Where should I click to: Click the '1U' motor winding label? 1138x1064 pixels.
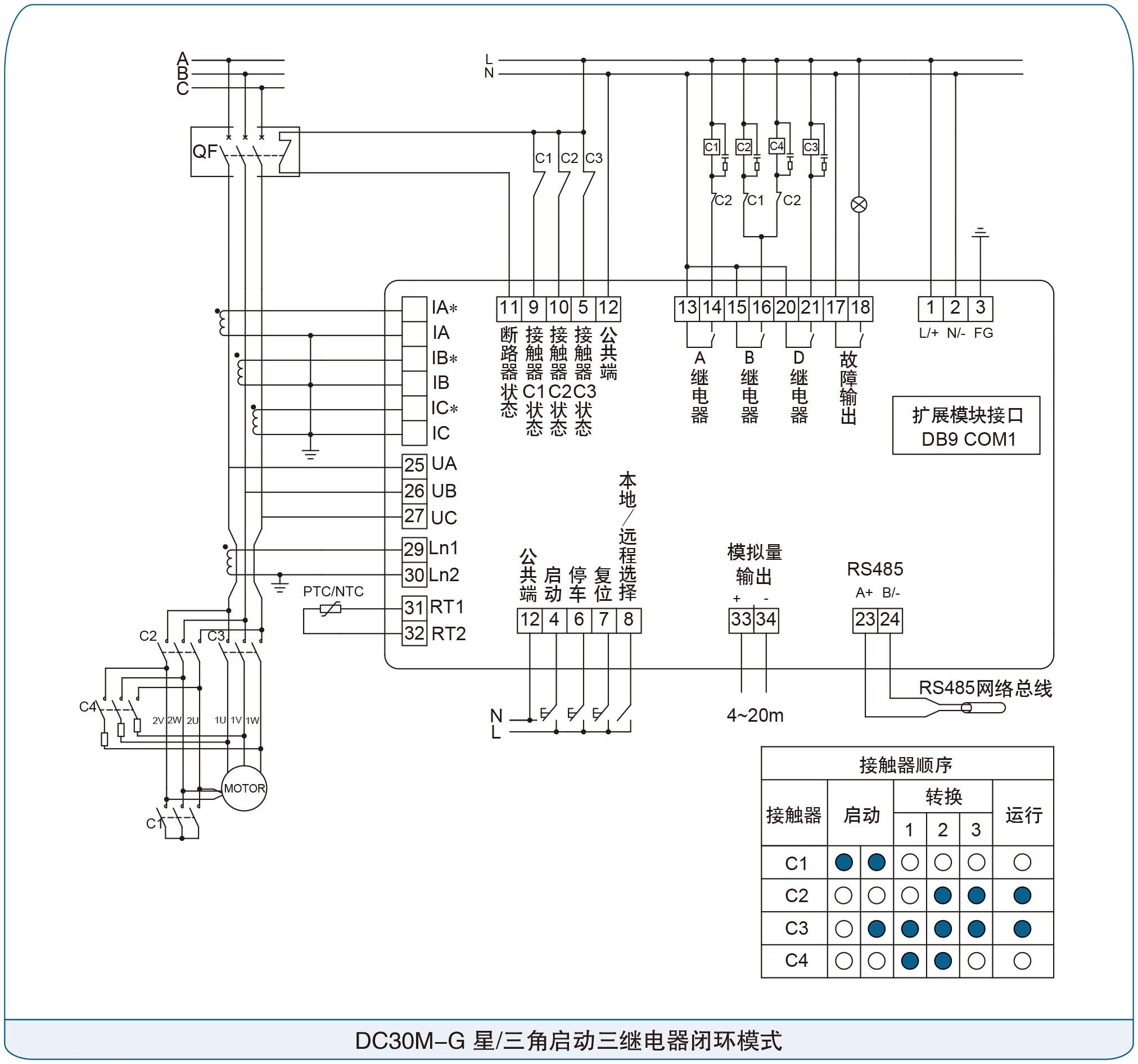[220, 721]
